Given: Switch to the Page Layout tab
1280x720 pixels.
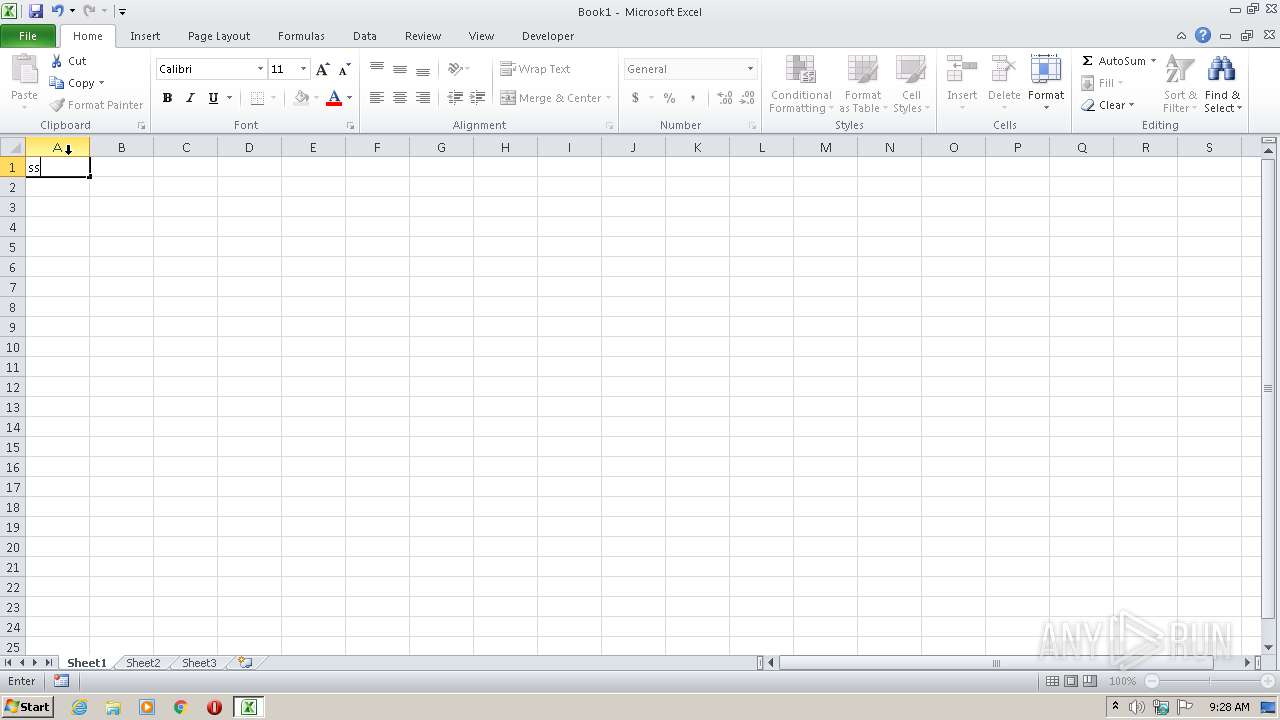Looking at the screenshot, I should [219, 36].
